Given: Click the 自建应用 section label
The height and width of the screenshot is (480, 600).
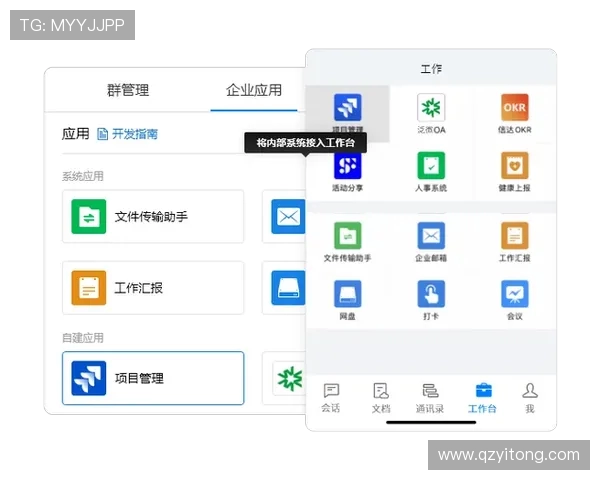Looking at the screenshot, I should [83, 338].
